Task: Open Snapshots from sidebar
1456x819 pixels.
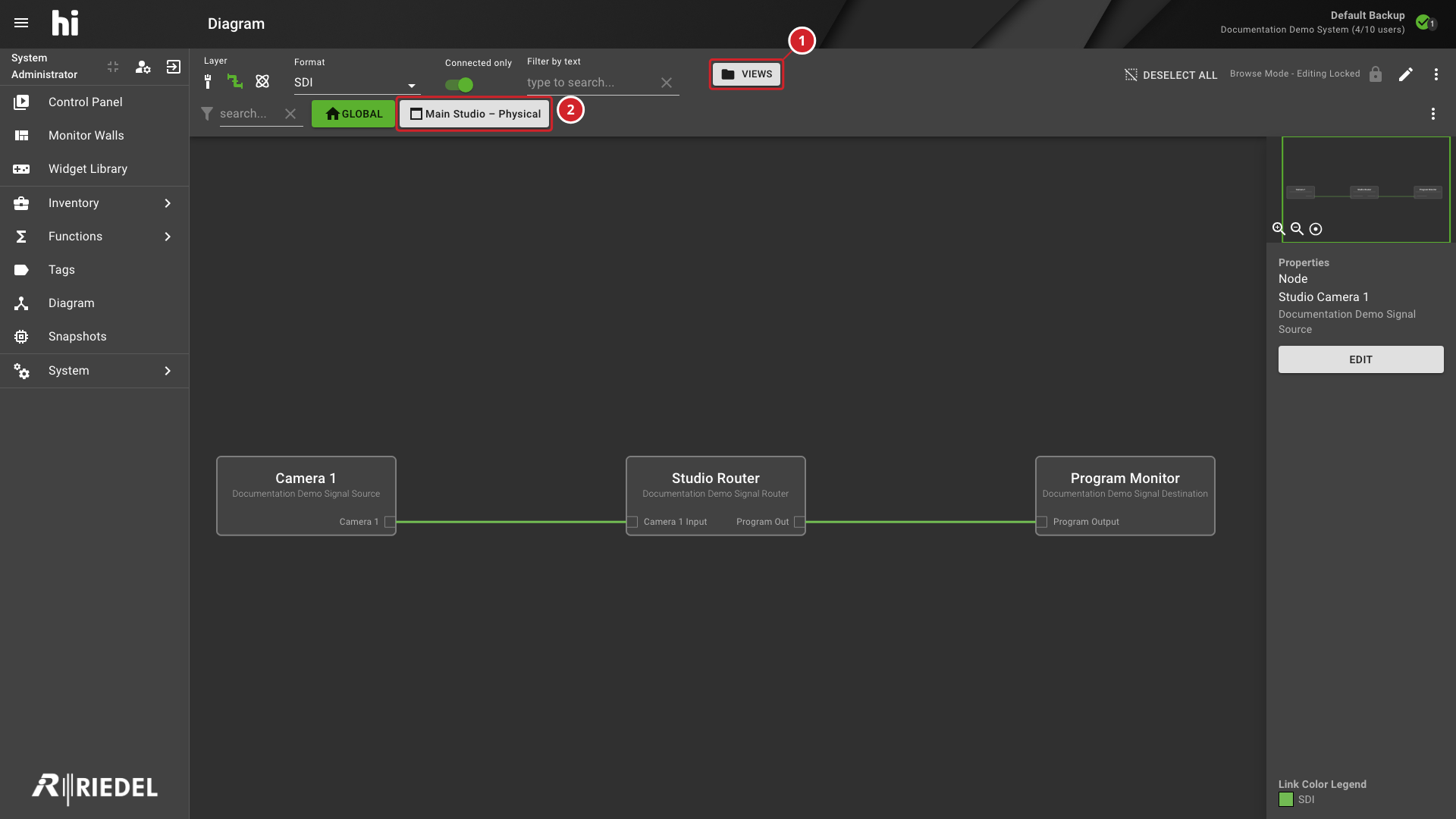Action: (x=94, y=337)
